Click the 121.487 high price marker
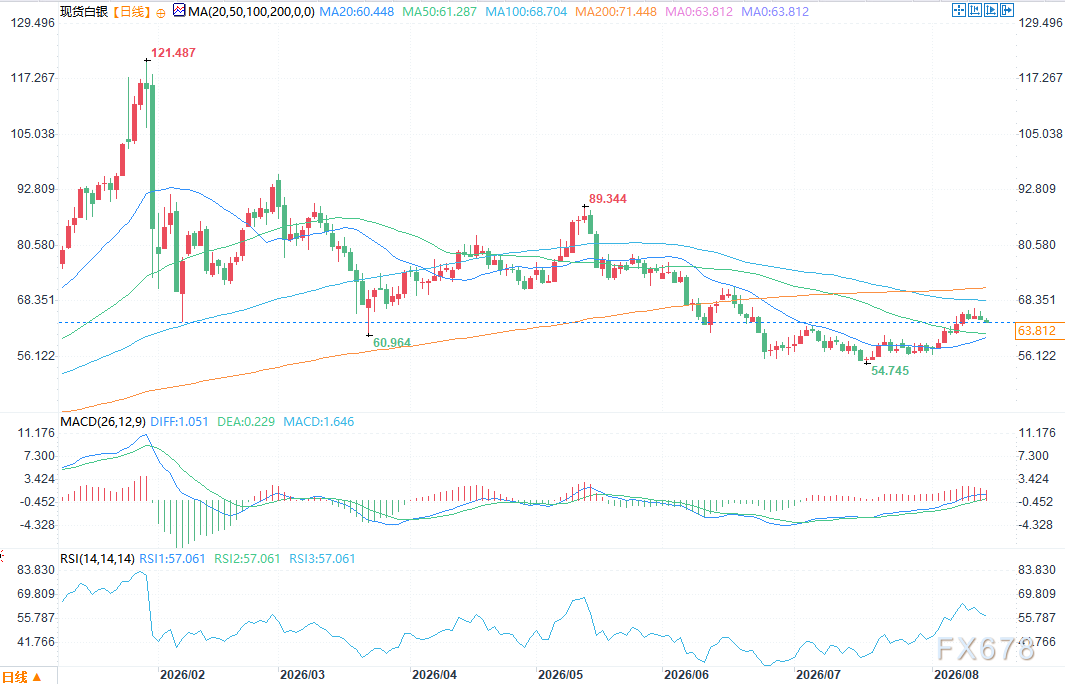This screenshot has width=1065, height=684. (173, 53)
